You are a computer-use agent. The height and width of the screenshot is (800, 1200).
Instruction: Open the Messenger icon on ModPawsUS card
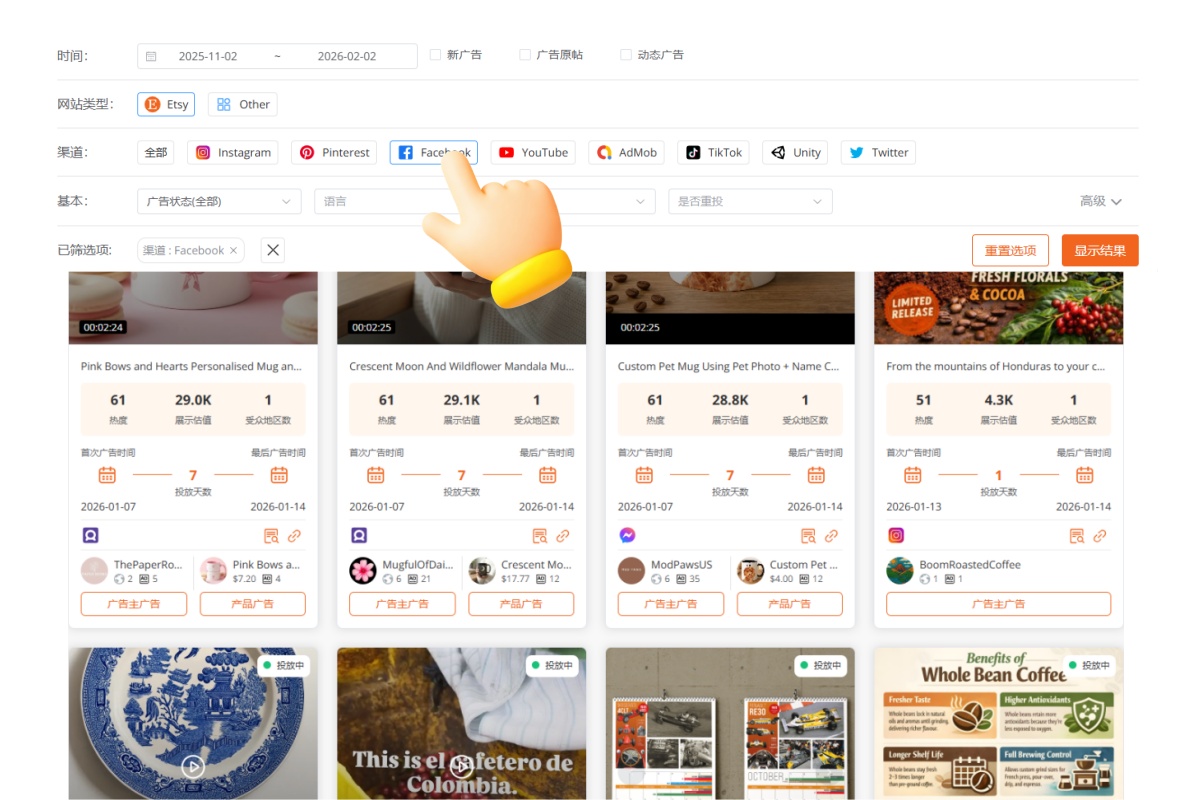(x=626, y=534)
